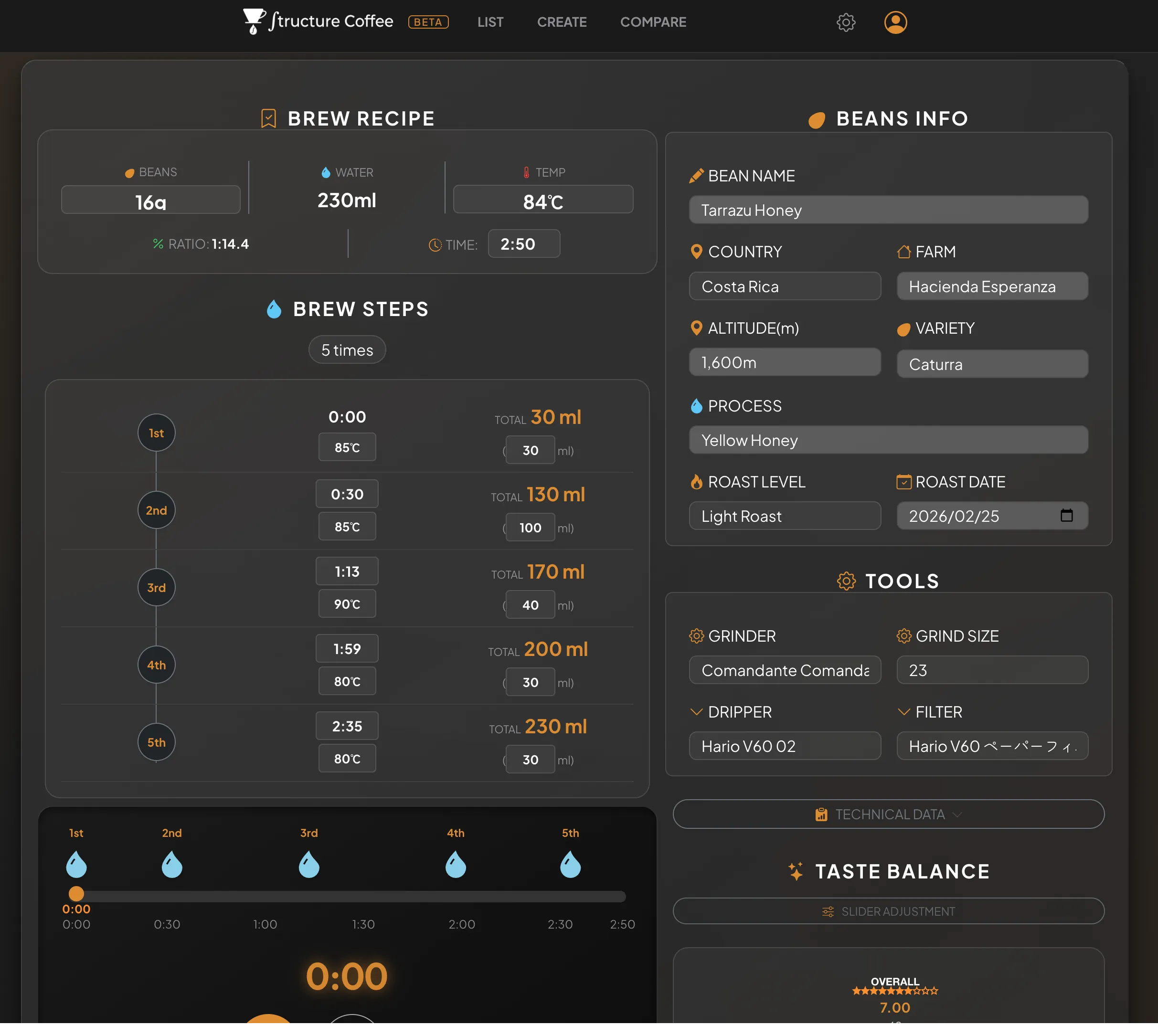Open the Roast Level Light Roast selector
The image size is (1158, 1036).
pos(785,516)
